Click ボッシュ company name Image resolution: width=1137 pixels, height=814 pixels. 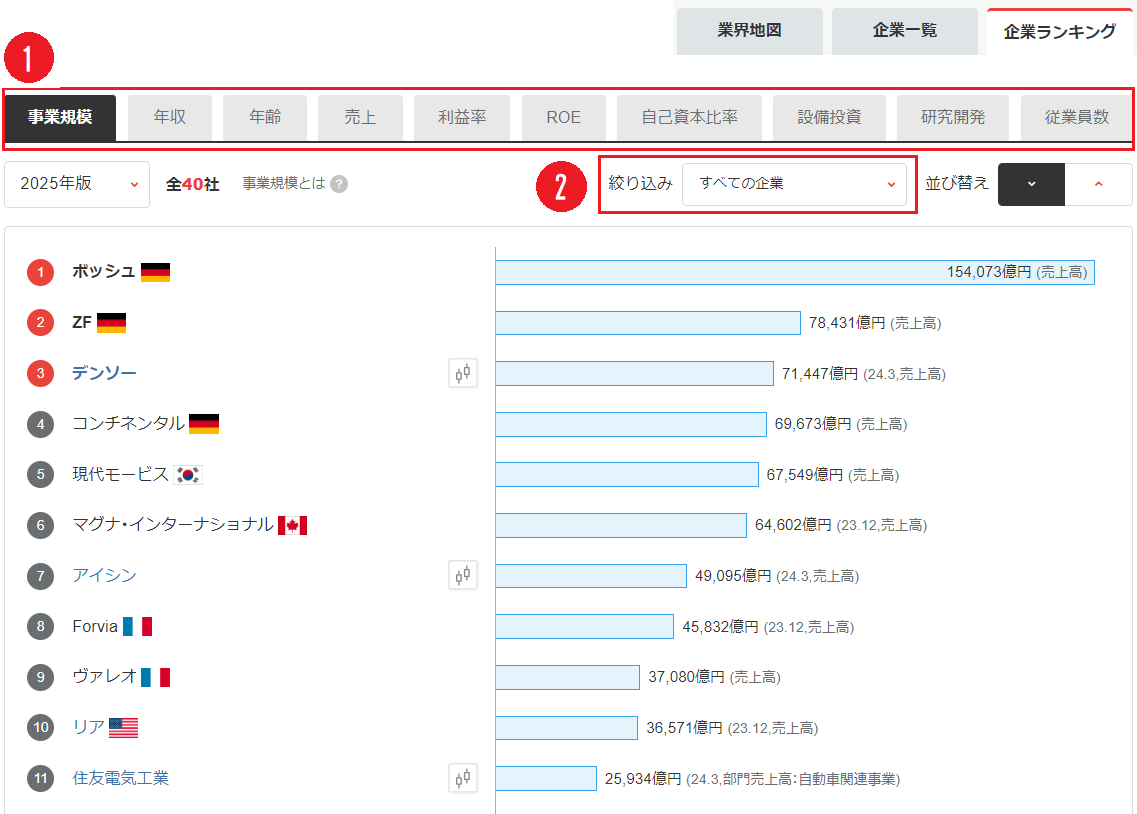click(x=104, y=272)
